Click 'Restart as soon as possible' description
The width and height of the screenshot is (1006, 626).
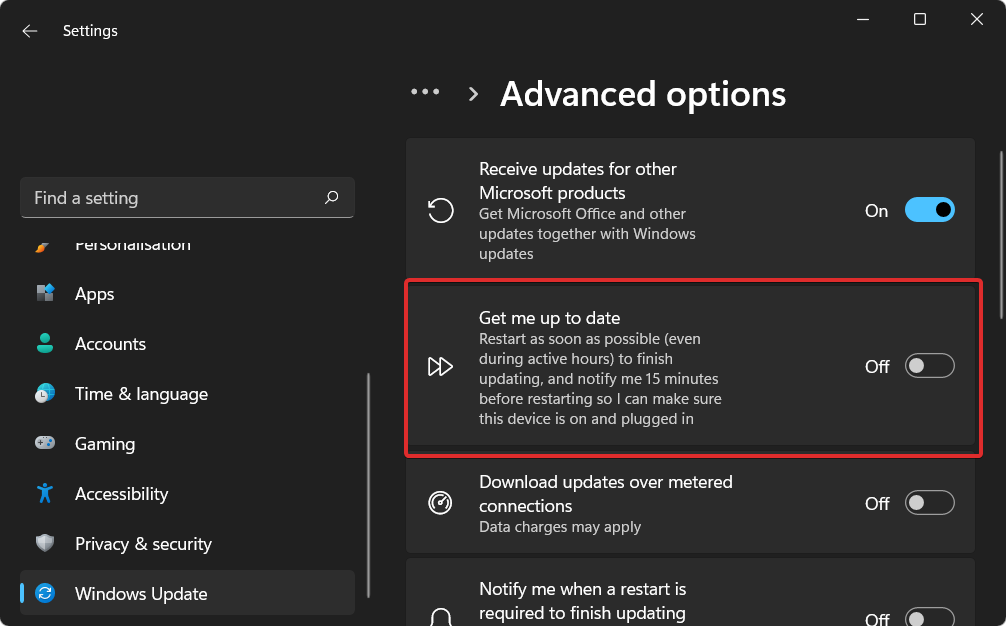click(x=600, y=378)
